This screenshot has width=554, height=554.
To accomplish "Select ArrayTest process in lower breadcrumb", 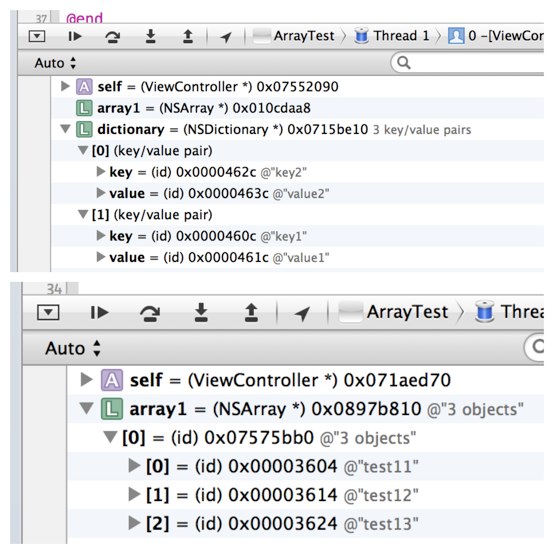I will coord(393,312).
